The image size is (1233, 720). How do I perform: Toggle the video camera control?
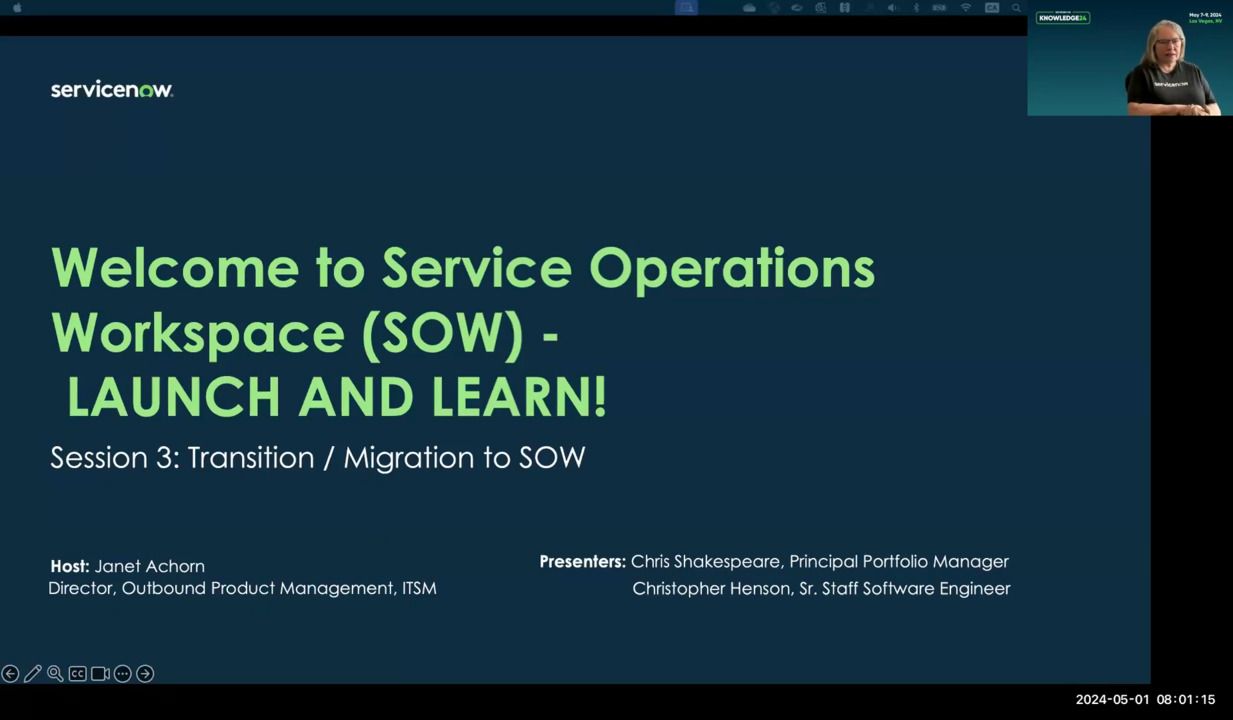click(100, 673)
